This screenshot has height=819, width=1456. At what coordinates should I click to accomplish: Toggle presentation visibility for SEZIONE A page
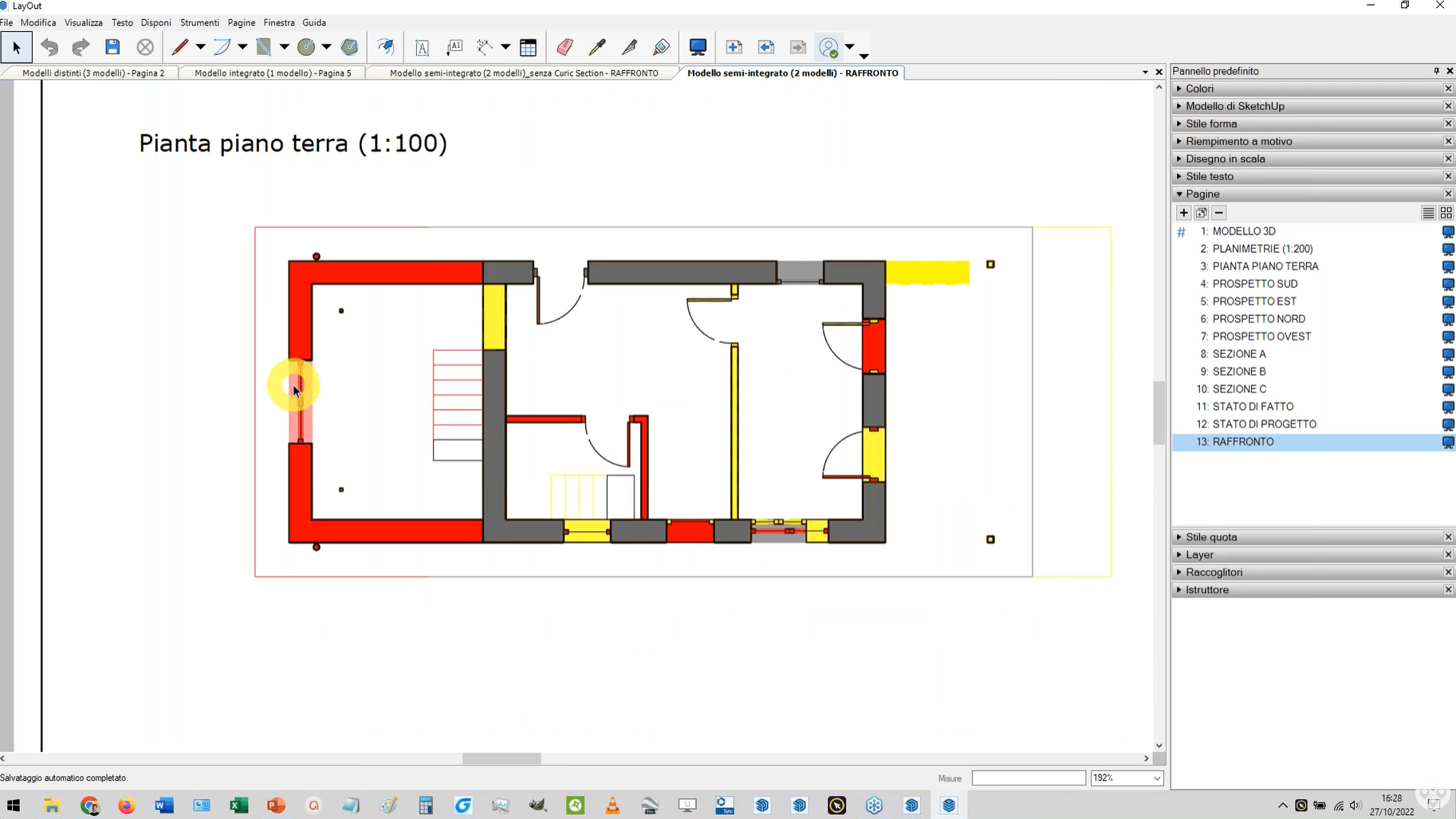[1448, 354]
